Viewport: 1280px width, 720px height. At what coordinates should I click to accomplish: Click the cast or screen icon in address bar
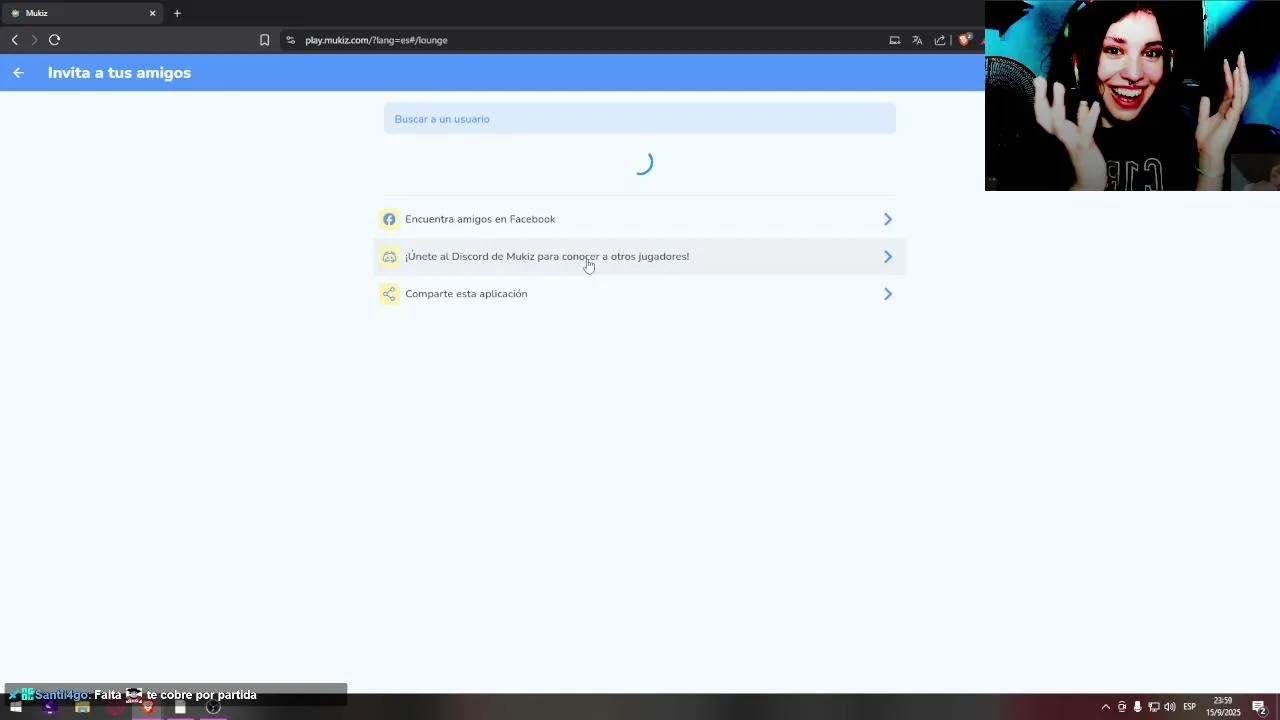[895, 40]
